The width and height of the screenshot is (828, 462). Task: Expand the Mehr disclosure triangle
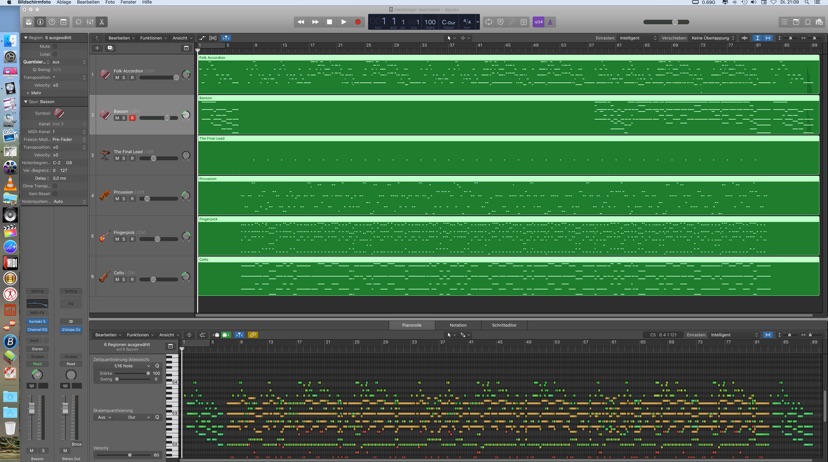click(28, 92)
